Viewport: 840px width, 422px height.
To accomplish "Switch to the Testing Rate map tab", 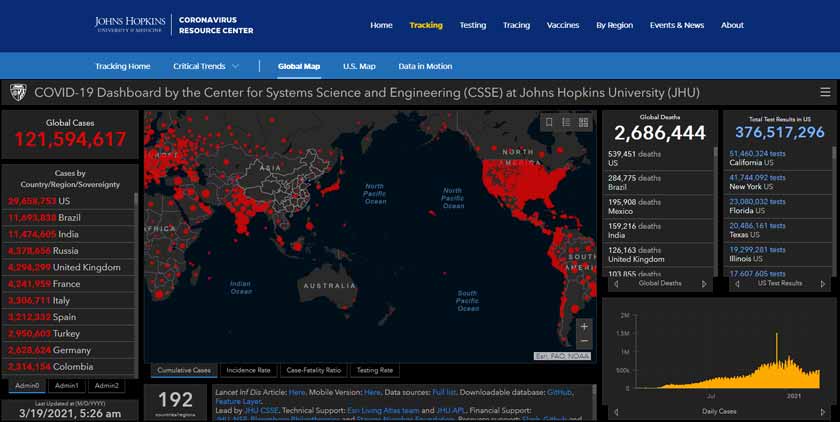I will click(374, 370).
